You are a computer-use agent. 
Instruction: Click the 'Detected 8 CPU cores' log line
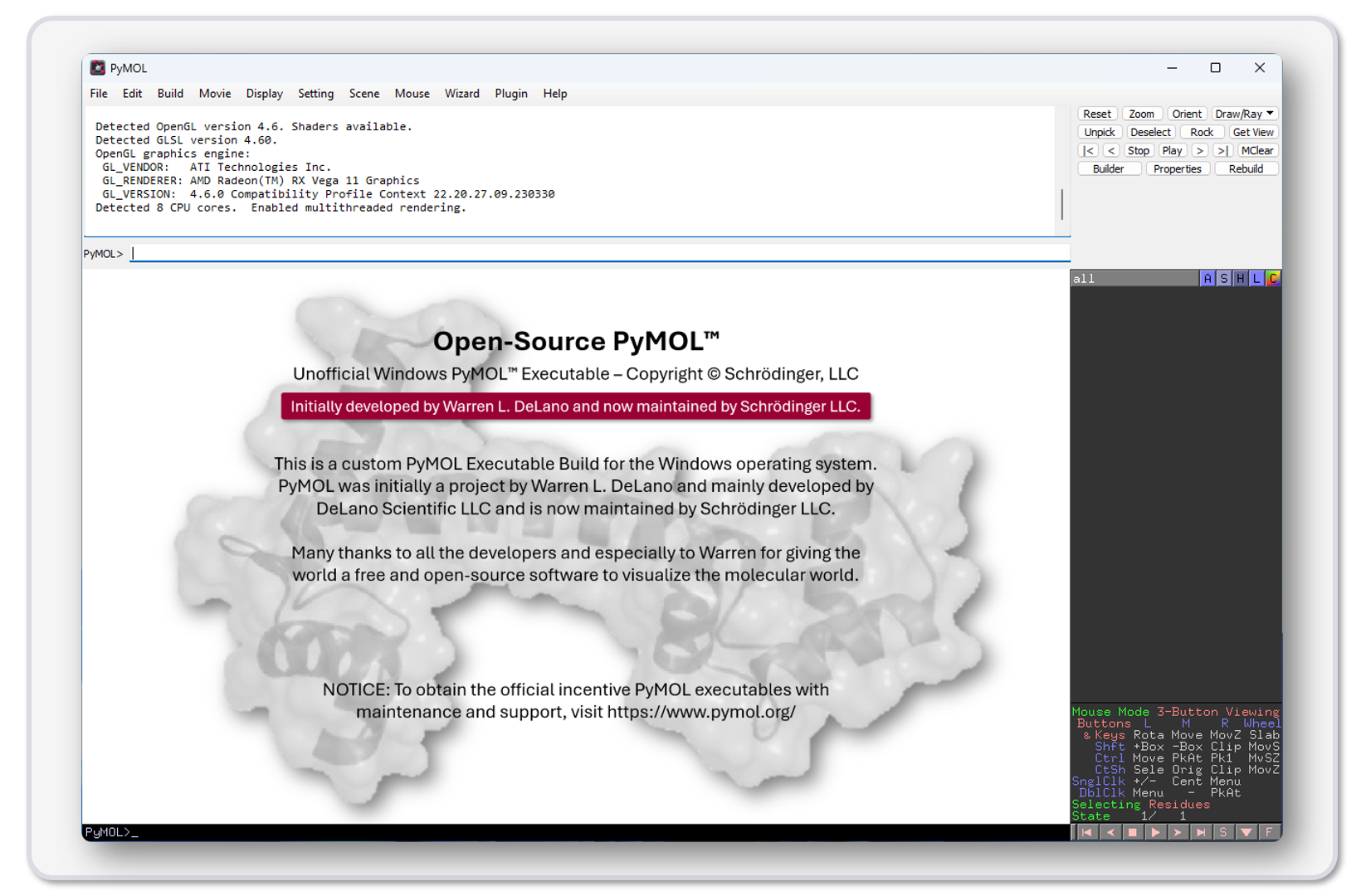point(281,208)
